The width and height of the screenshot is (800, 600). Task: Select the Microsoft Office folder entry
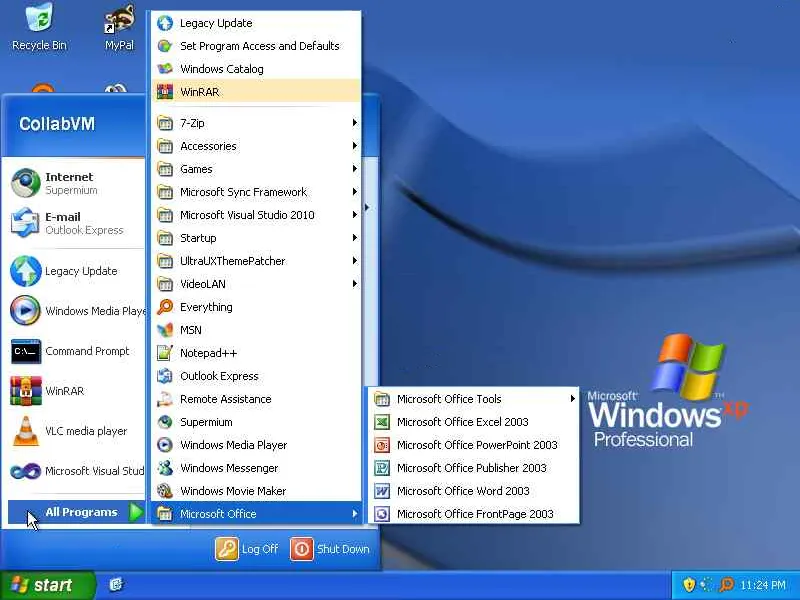256,514
